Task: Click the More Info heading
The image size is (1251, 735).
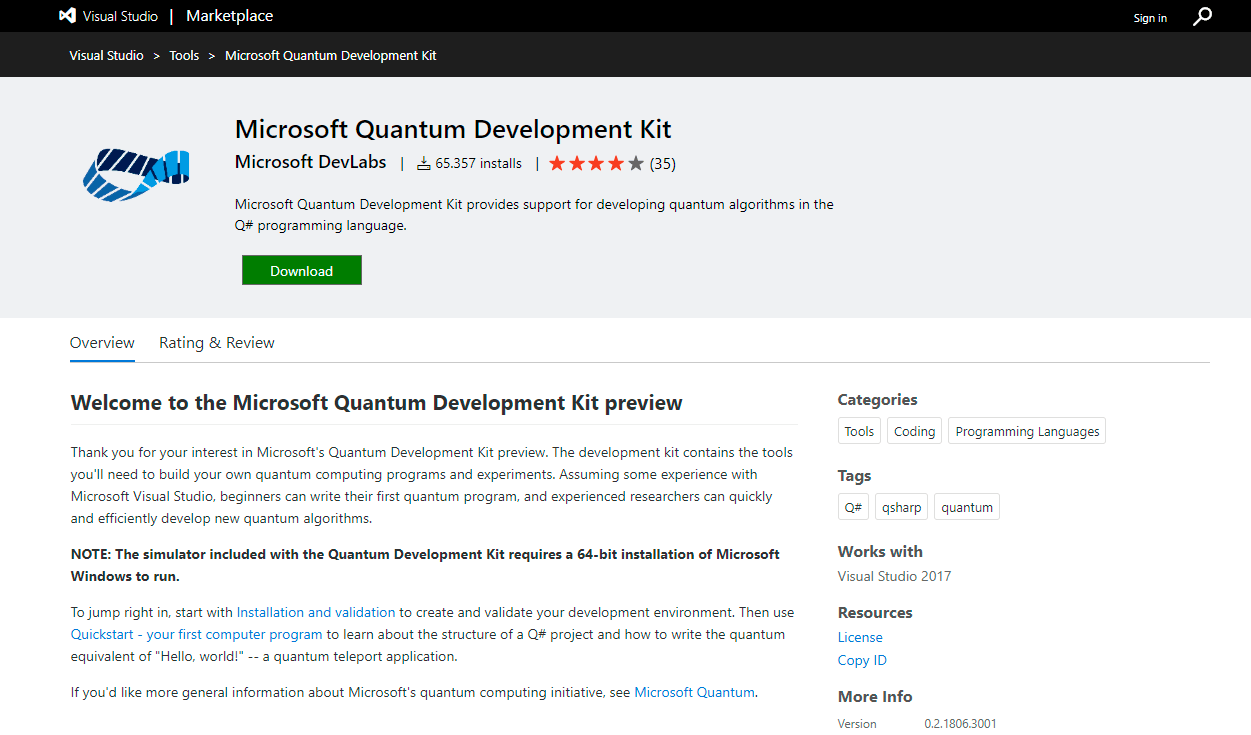Action: tap(875, 697)
